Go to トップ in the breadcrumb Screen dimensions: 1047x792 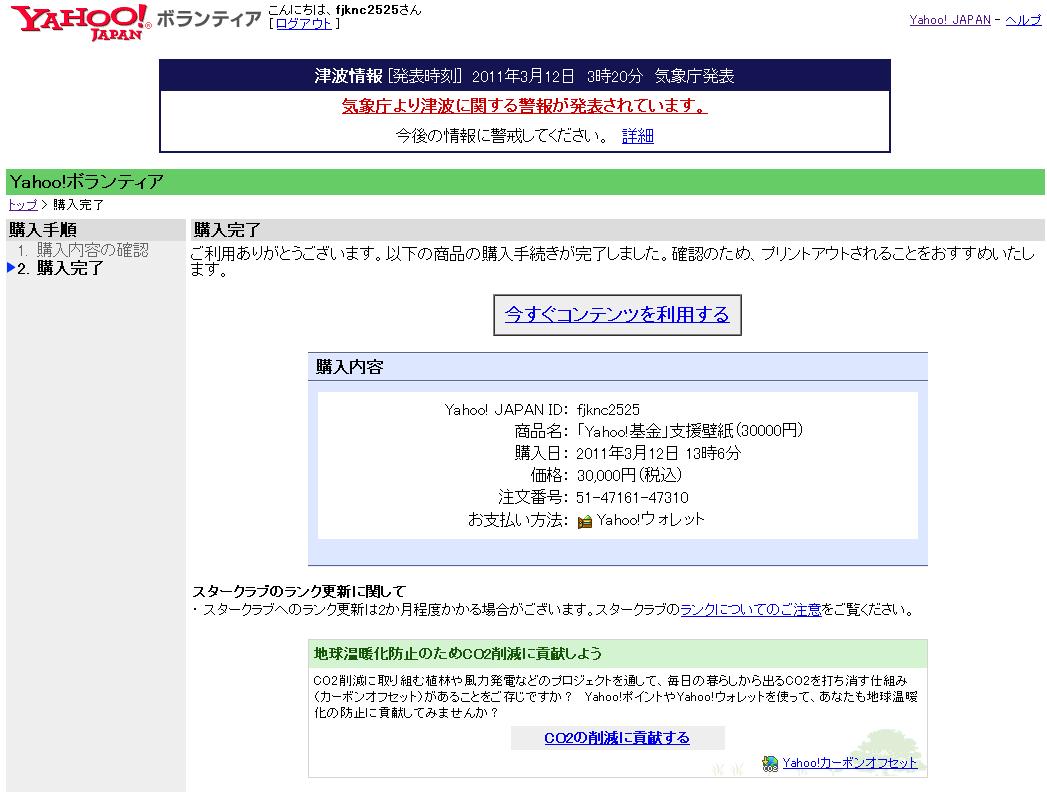click(x=23, y=205)
